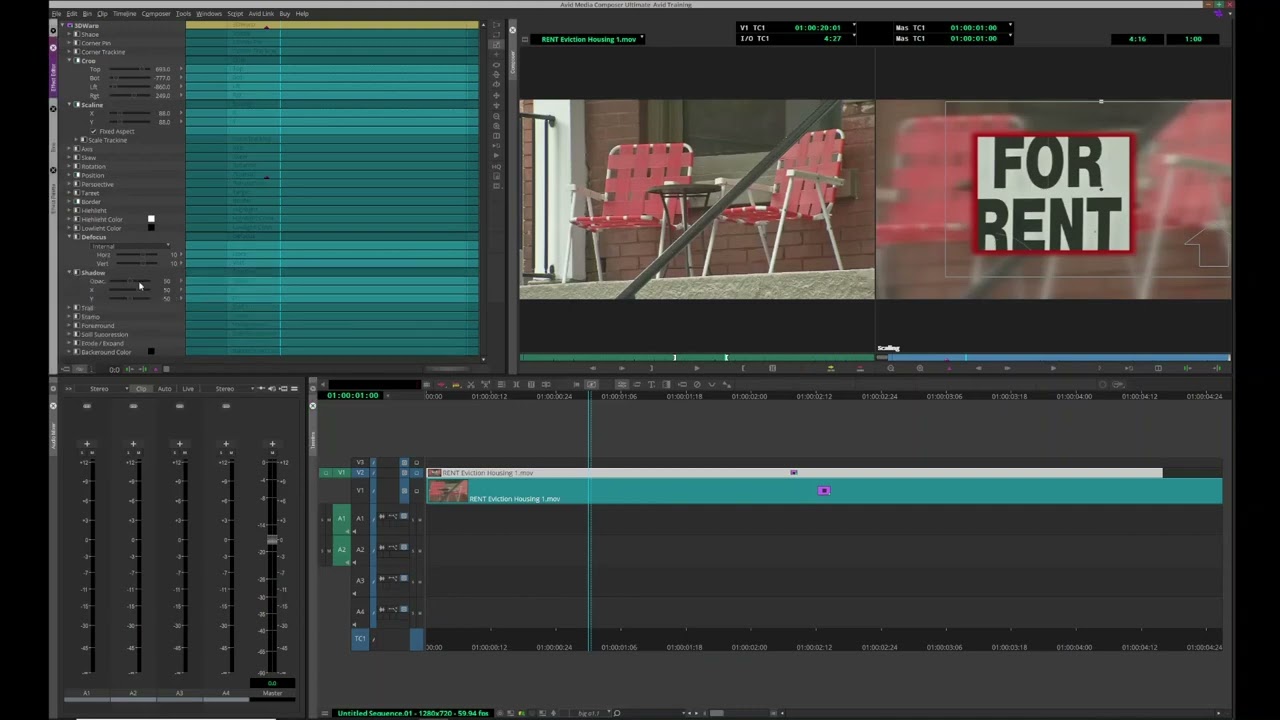Click the source monitor green position bar
The image size is (1280, 720).
[697, 357]
